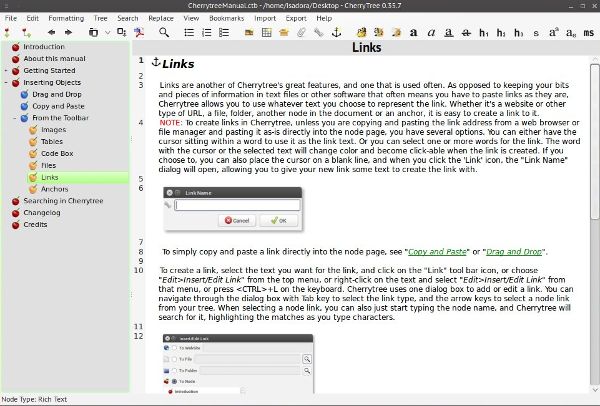Click the vertical scrollbar of the text pane
Image resolution: width=600 pixels, height=406 pixels.
594,142
